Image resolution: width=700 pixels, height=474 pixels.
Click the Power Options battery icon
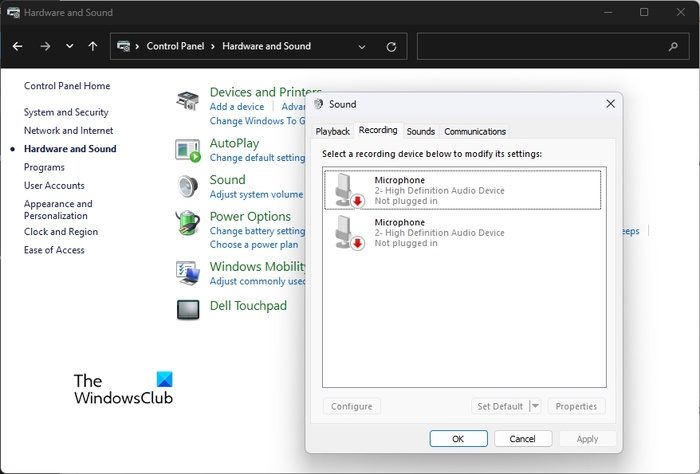tap(188, 223)
